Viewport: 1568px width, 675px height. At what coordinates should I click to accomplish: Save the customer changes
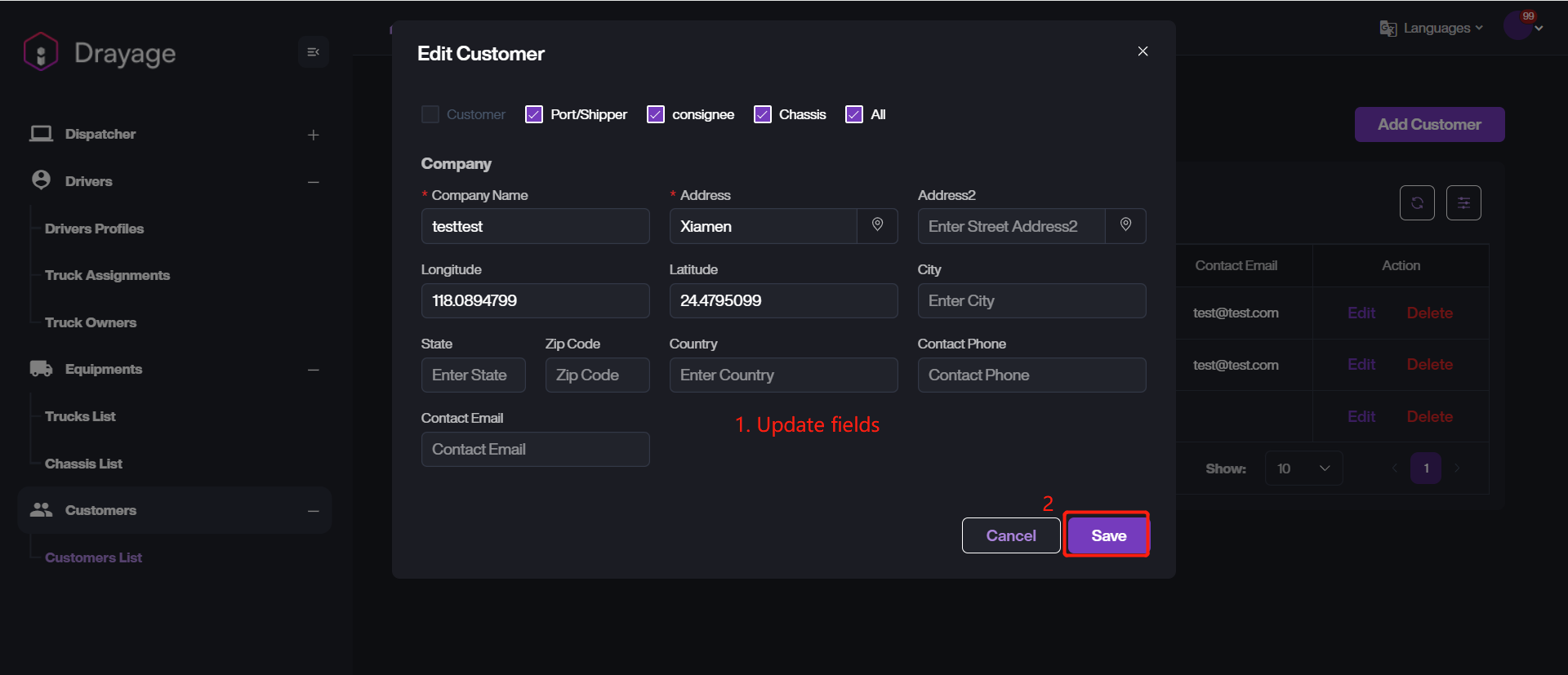[x=1107, y=535]
